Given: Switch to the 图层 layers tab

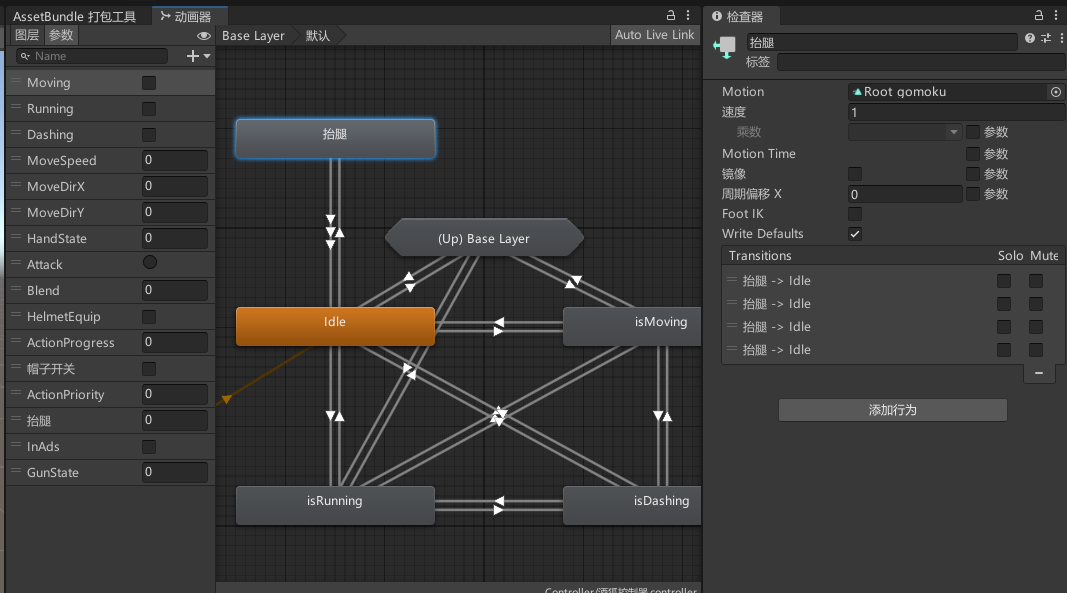Looking at the screenshot, I should point(27,35).
